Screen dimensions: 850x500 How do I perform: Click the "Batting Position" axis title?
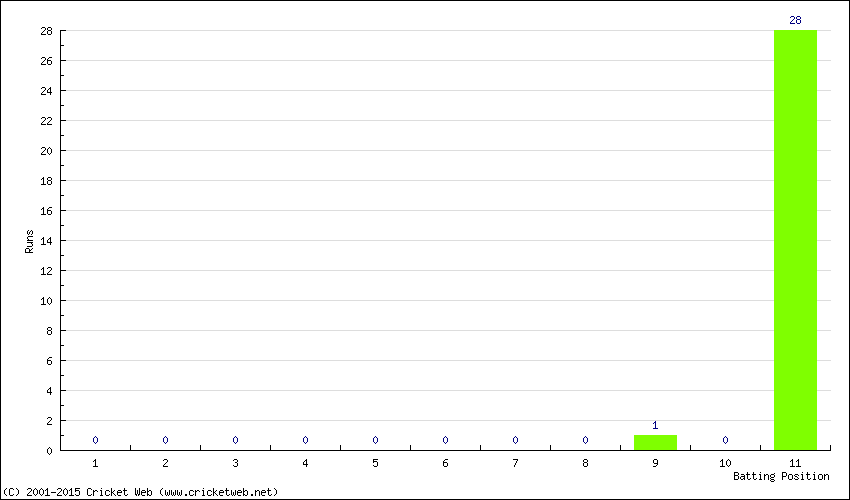pos(781,476)
